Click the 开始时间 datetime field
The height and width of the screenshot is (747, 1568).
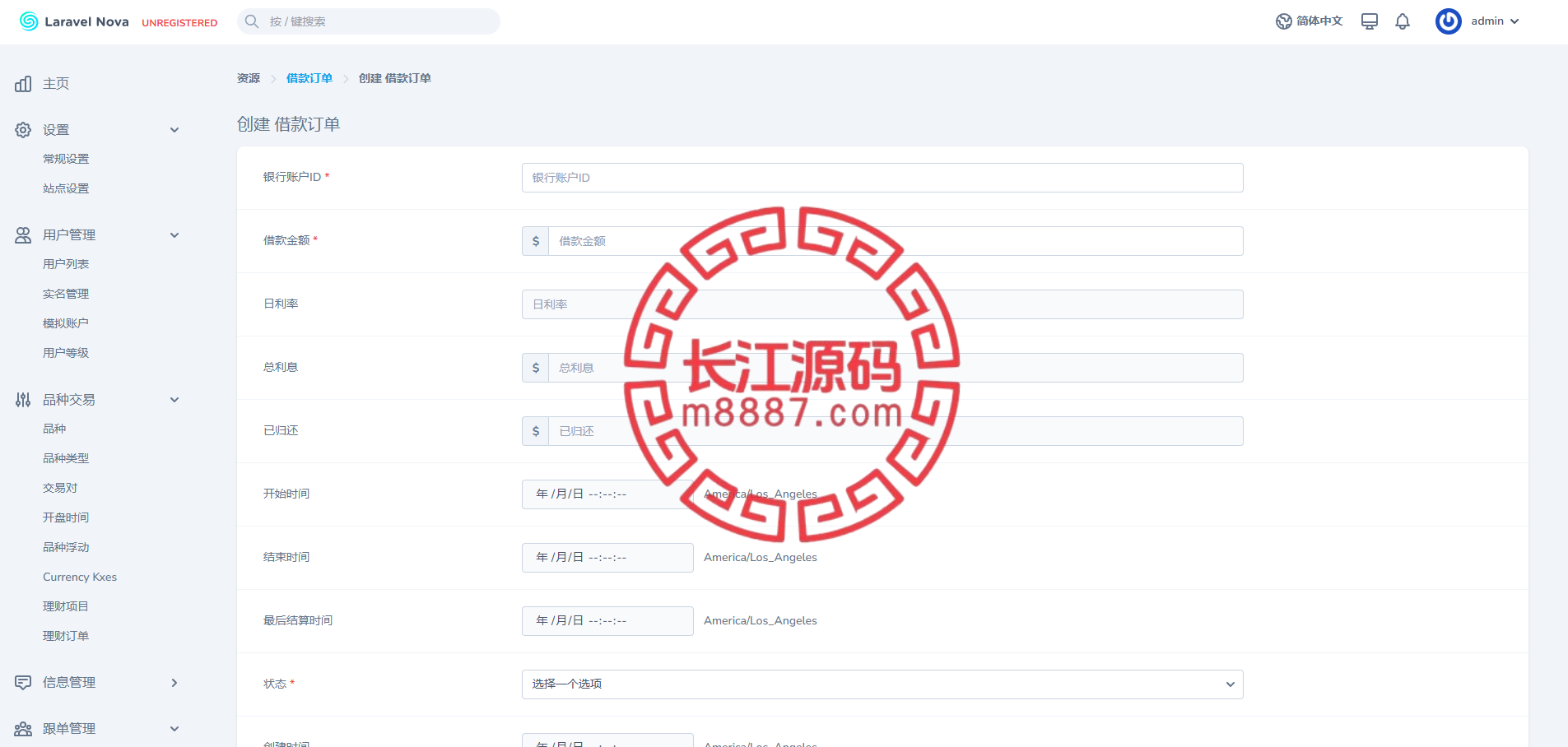[x=607, y=494]
